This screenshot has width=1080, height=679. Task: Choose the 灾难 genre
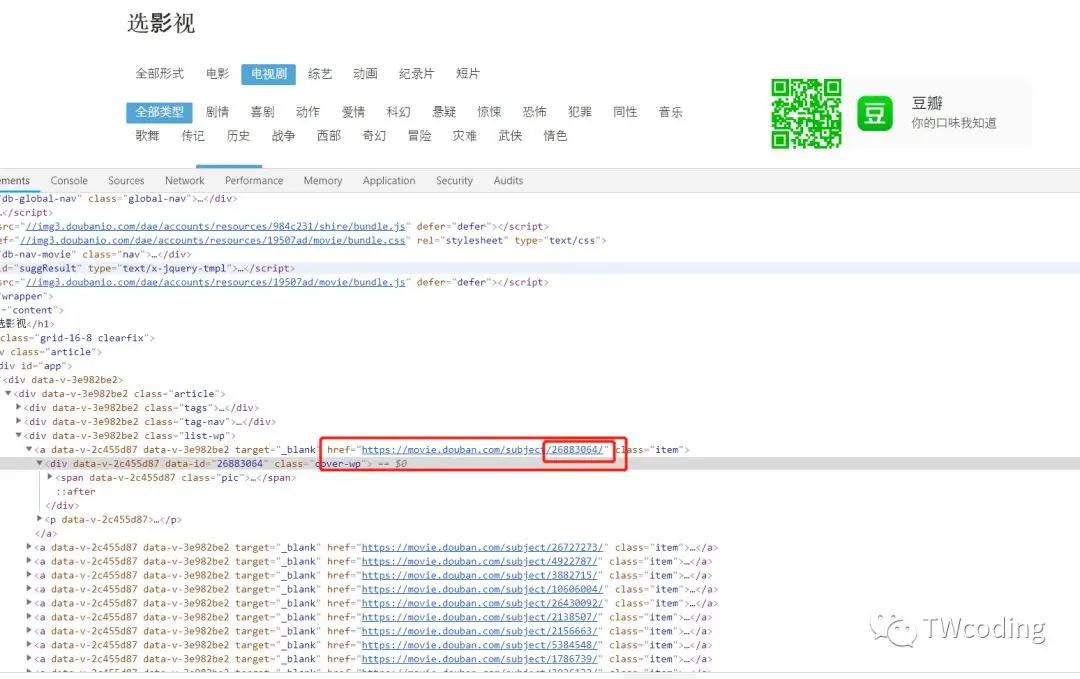[465, 136]
